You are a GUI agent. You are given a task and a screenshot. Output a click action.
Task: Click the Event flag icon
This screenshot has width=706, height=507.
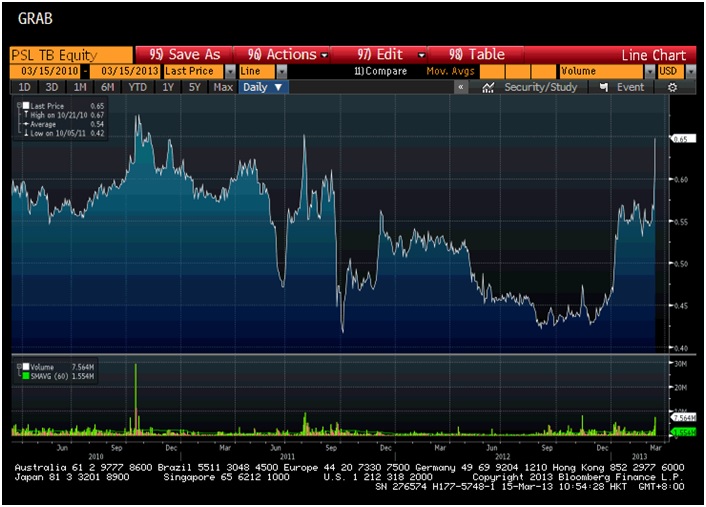pyautogui.click(x=604, y=87)
